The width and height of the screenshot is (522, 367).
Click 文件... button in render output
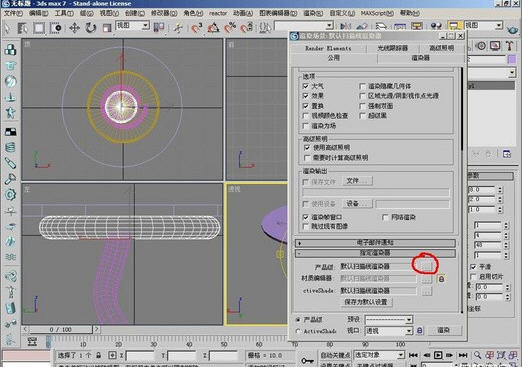point(357,181)
